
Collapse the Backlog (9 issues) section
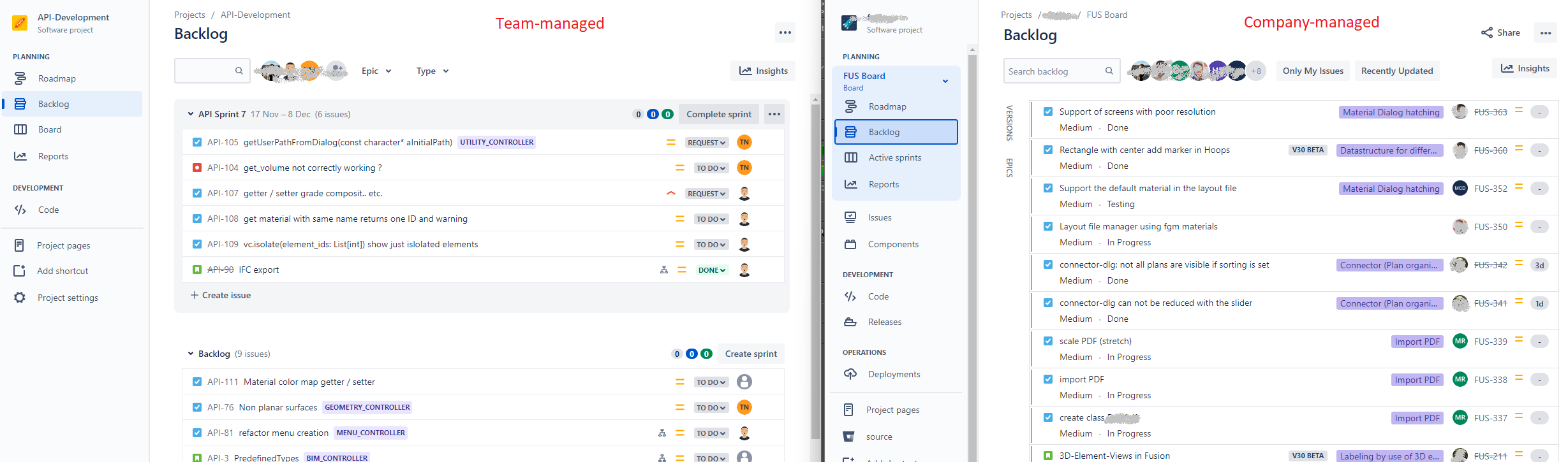pos(190,354)
